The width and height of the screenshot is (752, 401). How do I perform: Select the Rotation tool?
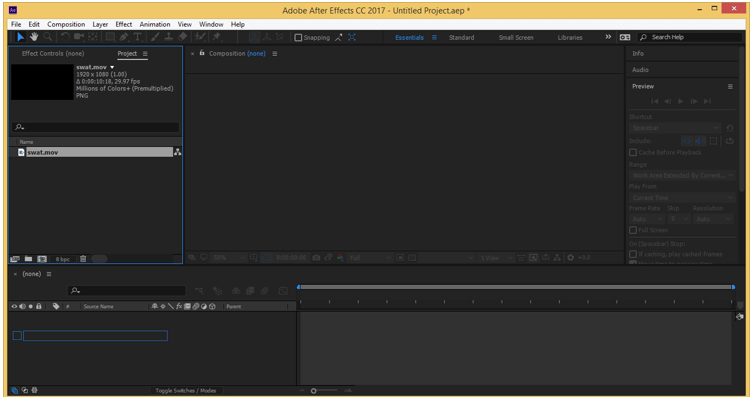(65, 37)
